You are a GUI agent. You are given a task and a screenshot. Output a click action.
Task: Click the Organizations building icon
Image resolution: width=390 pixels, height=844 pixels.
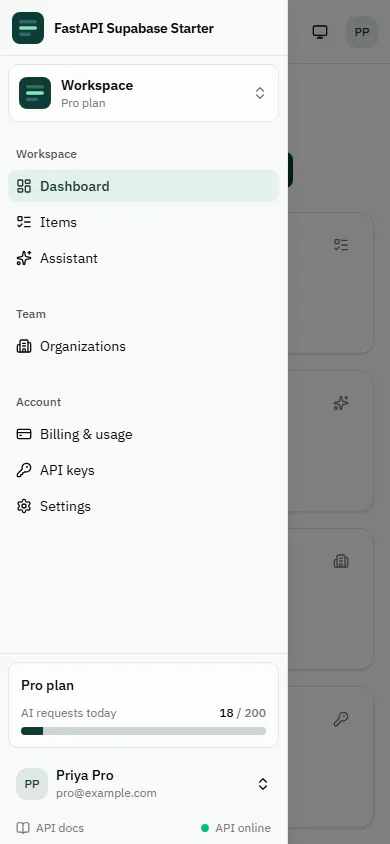pos(24,346)
